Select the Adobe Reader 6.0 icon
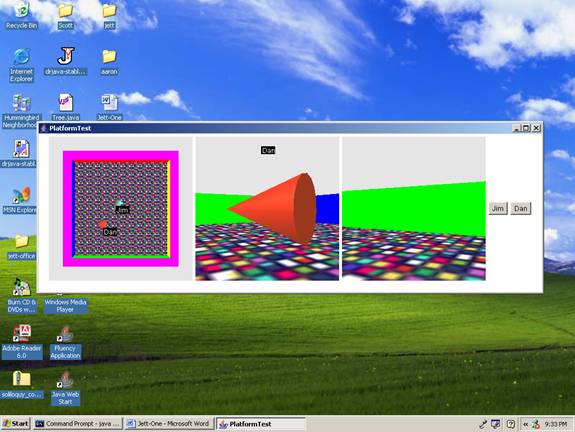 (x=22, y=342)
